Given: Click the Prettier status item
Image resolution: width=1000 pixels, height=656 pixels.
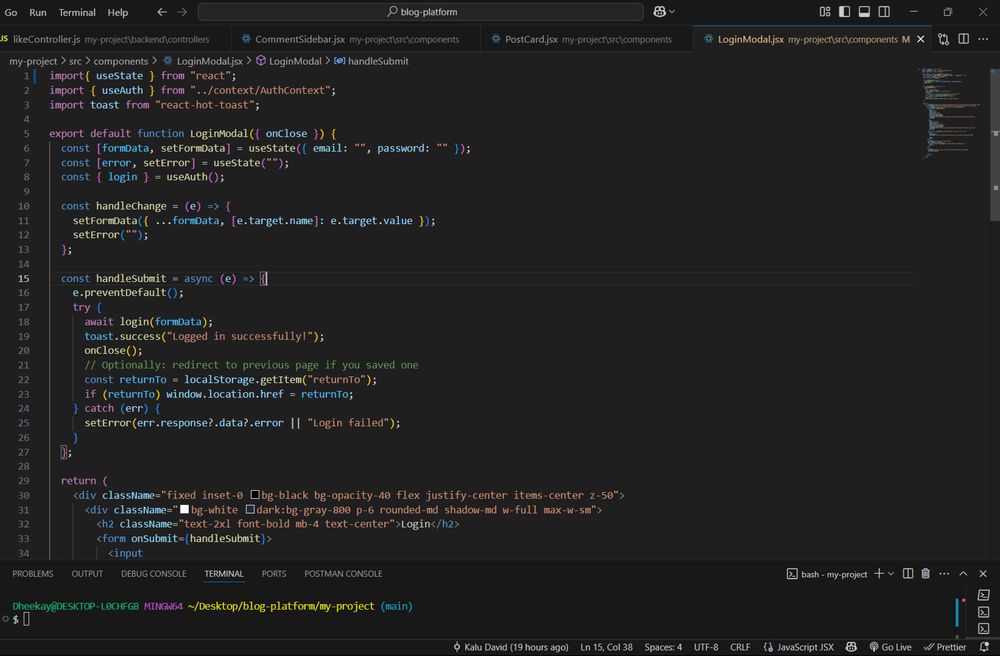Looking at the screenshot, I should [x=945, y=647].
